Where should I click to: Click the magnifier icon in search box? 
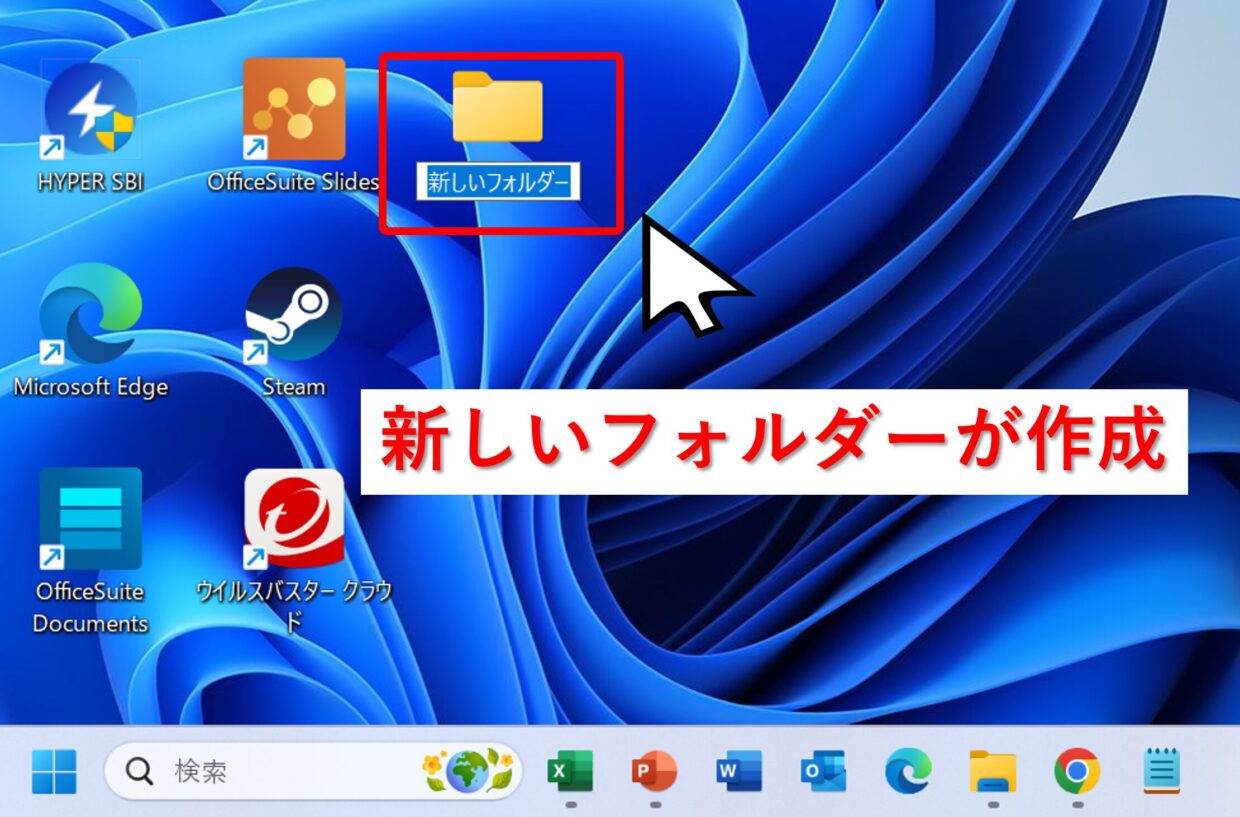click(140, 771)
